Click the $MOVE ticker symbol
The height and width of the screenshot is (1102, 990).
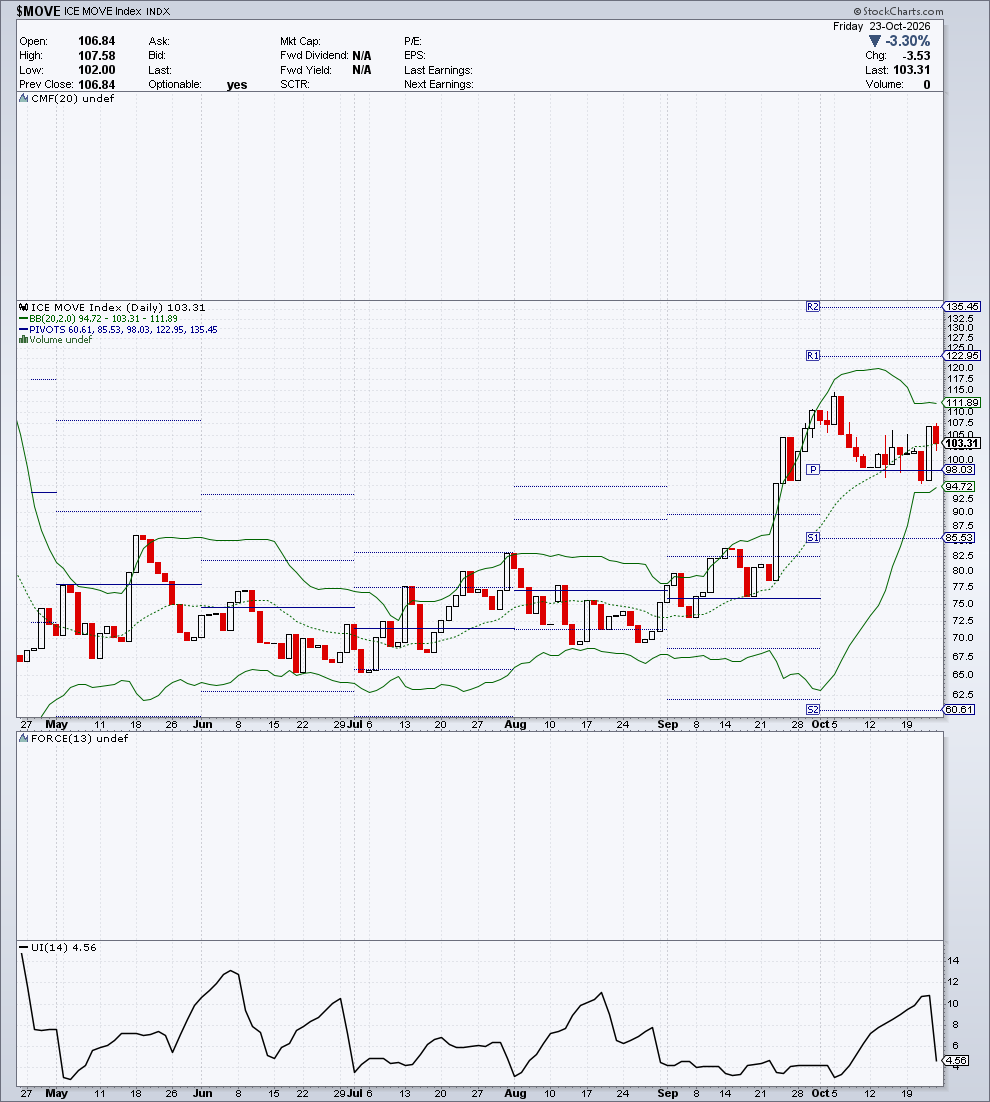(39, 11)
